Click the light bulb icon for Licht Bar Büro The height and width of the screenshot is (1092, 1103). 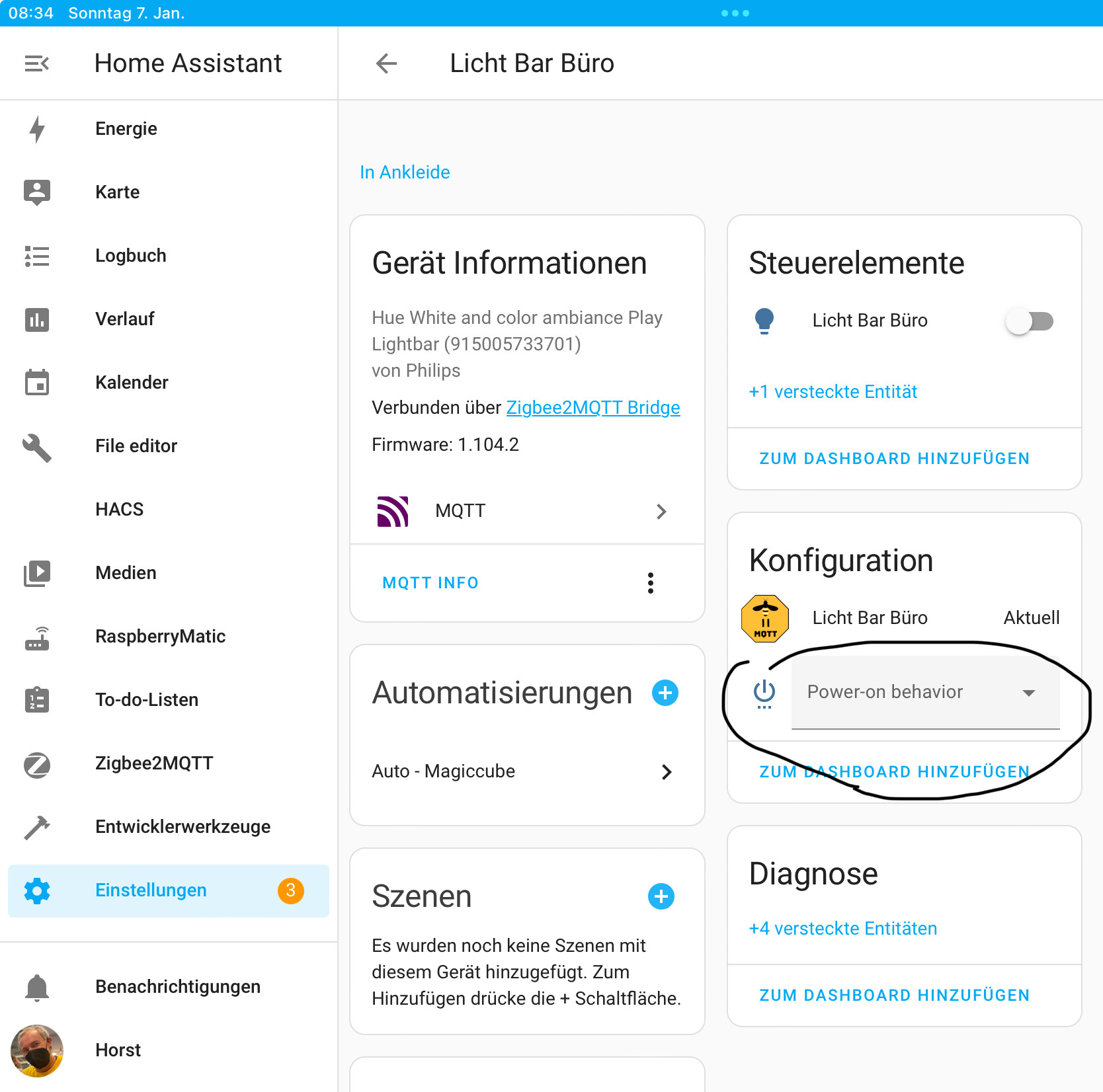pos(764,321)
